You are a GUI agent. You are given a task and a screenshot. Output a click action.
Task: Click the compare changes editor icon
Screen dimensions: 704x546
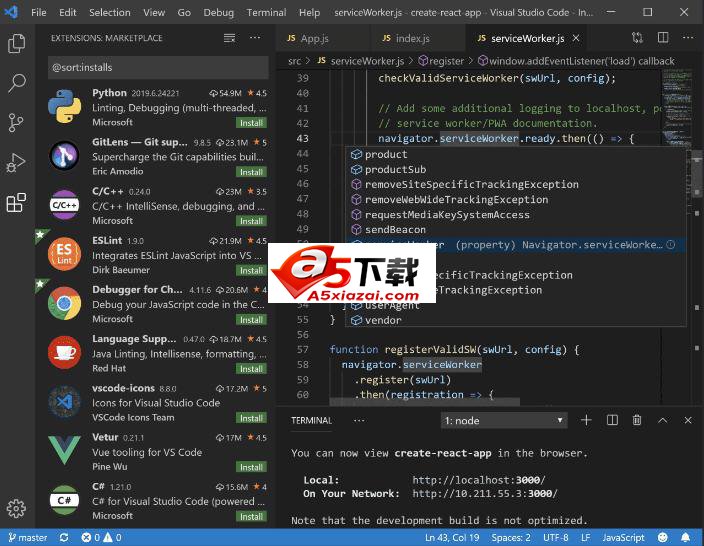tap(637, 38)
